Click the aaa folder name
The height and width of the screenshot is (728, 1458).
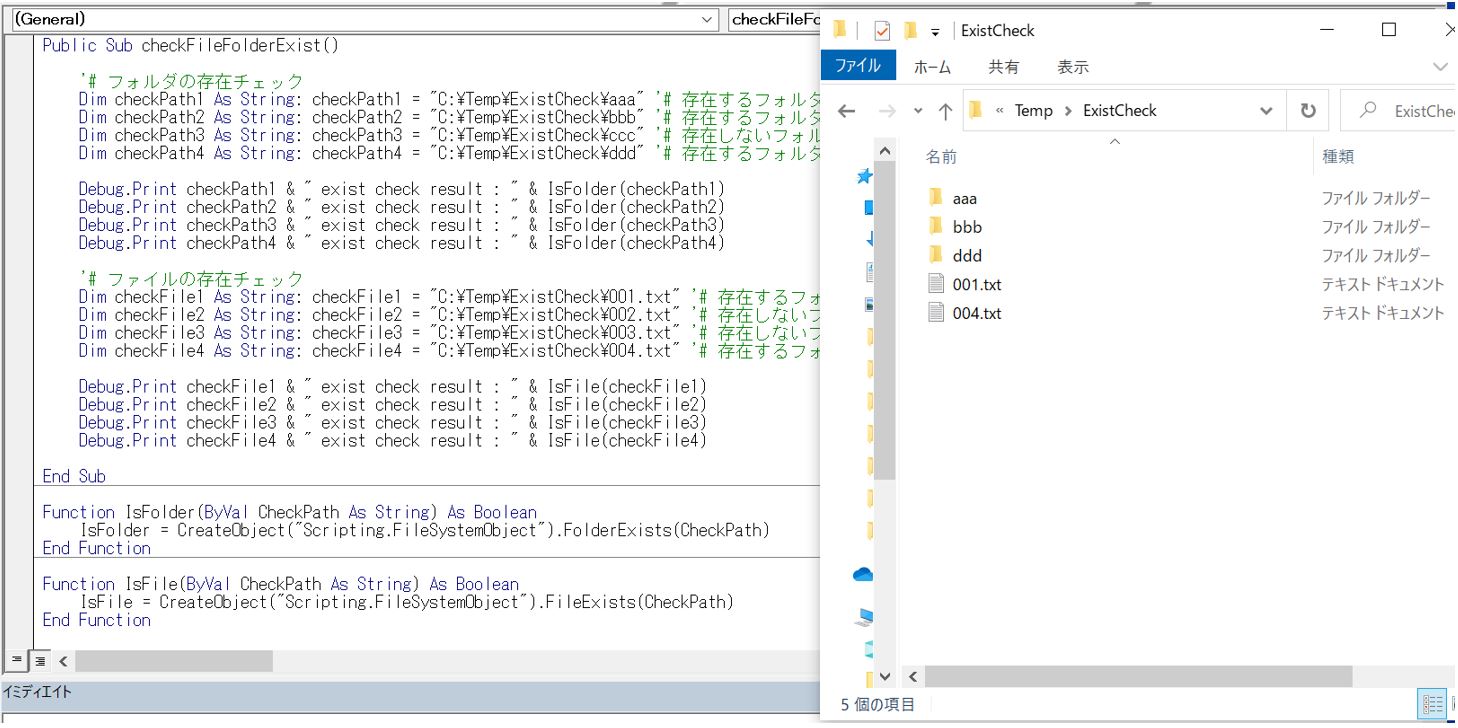(965, 198)
